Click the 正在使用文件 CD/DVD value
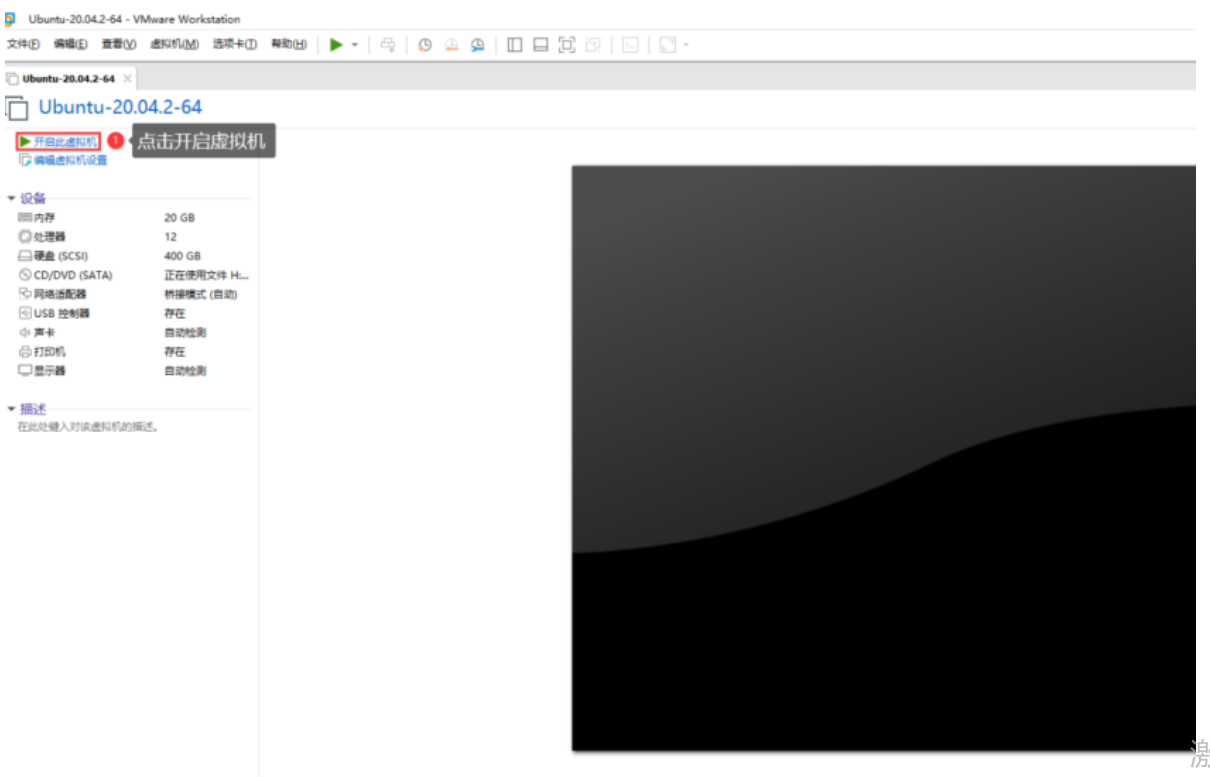Viewport: 1210px width, 777px height. coord(206,275)
